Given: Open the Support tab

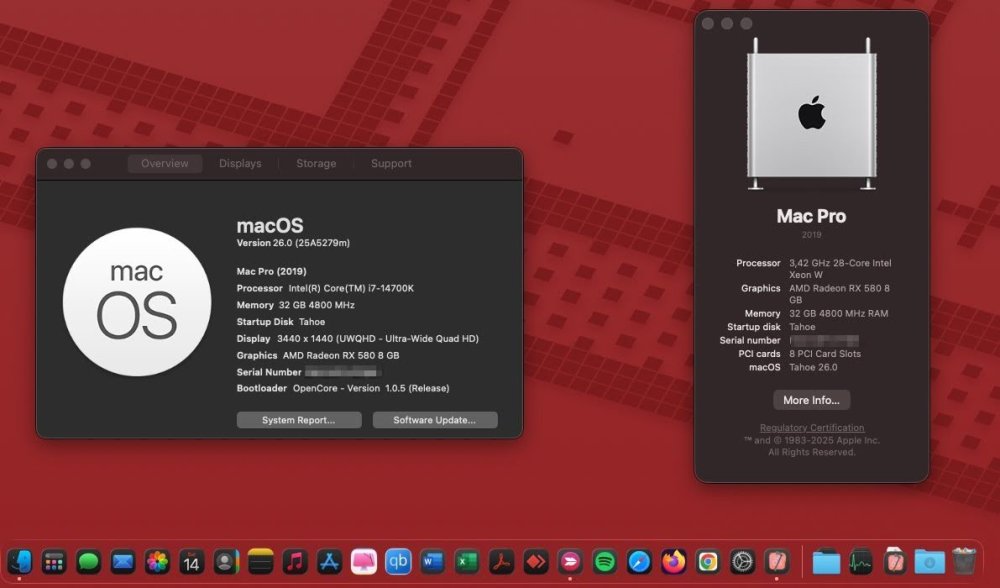Looking at the screenshot, I should point(392,163).
